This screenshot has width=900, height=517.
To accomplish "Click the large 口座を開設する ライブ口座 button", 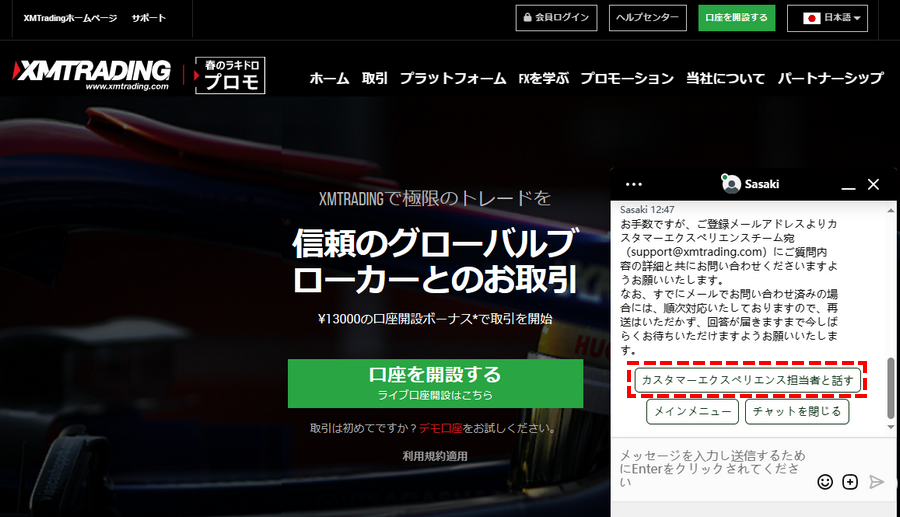I will click(x=435, y=383).
